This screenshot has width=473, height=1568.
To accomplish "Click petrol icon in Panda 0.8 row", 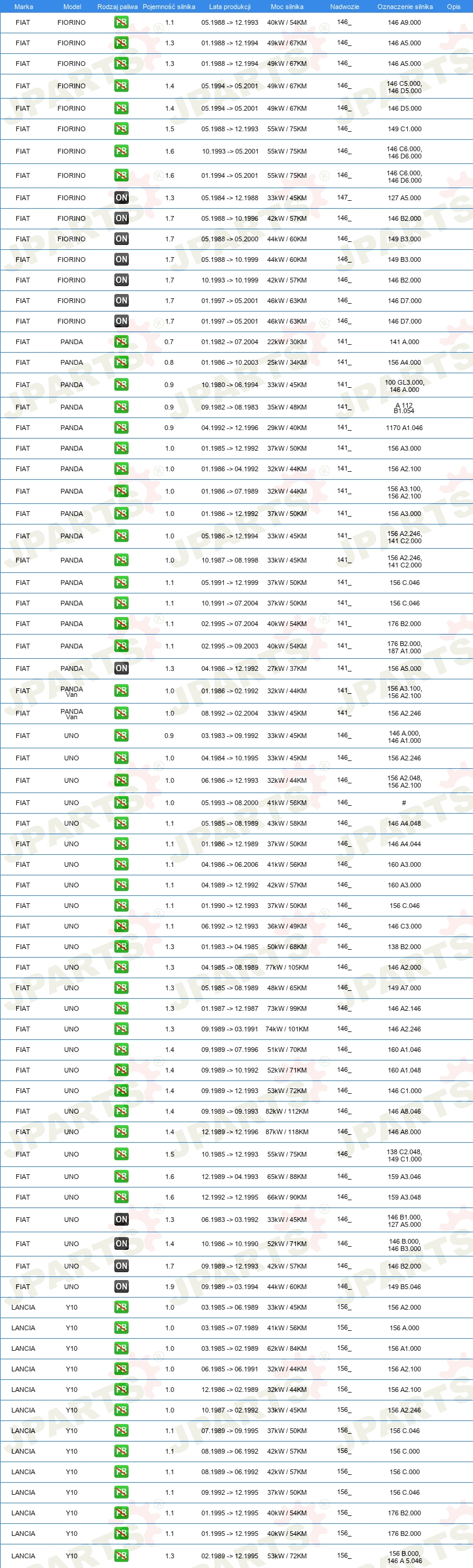I will (121, 362).
